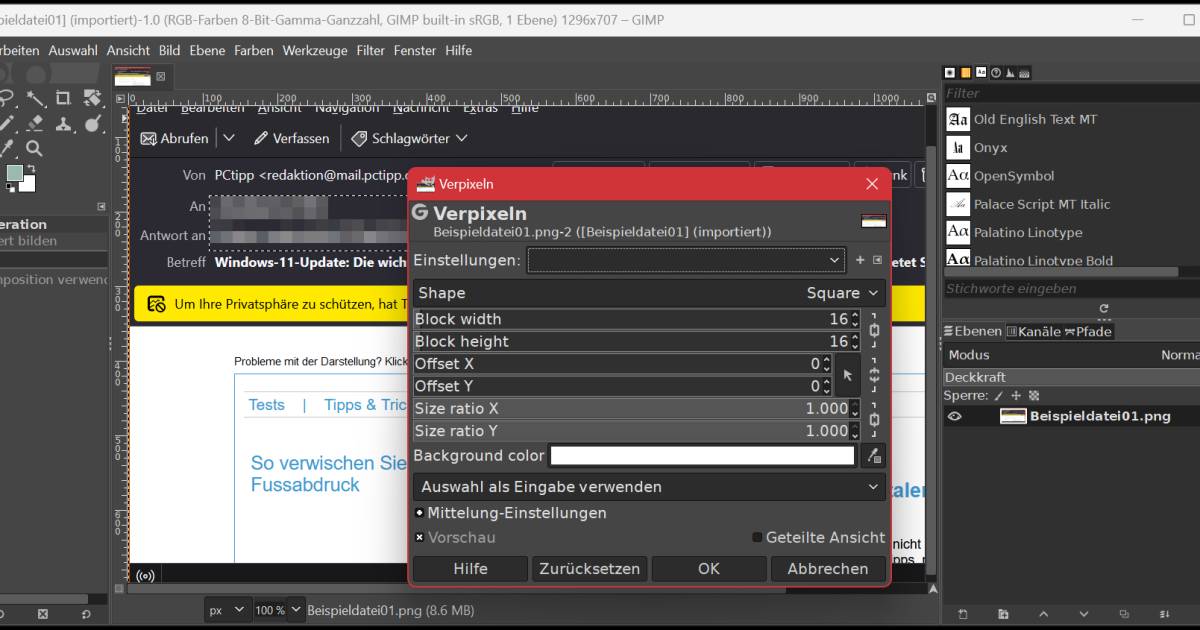This screenshot has height=630, width=1200.
Task: Open the 'Auswahl als Eingabe verwenden' dropdown
Action: click(x=650, y=487)
